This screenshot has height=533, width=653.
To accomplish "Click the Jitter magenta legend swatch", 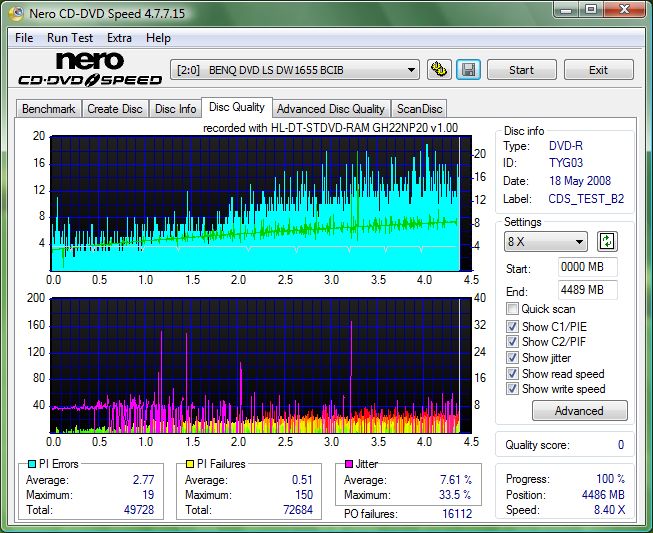I will click(349, 464).
